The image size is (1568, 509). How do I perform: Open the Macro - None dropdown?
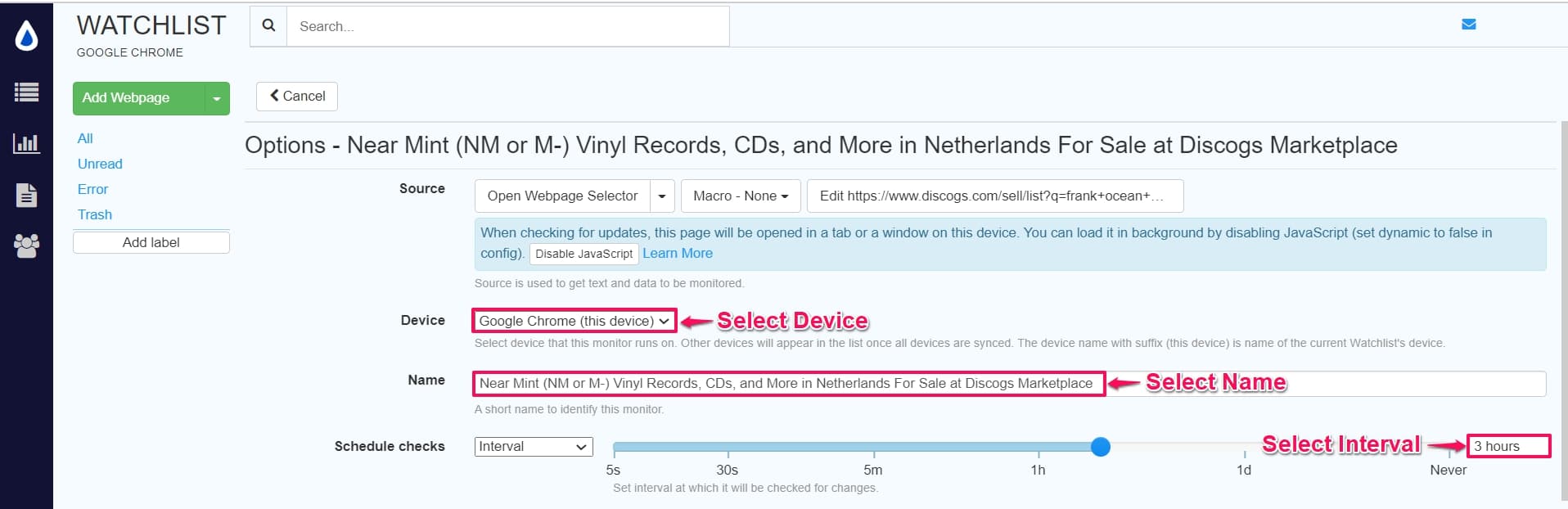tap(739, 196)
